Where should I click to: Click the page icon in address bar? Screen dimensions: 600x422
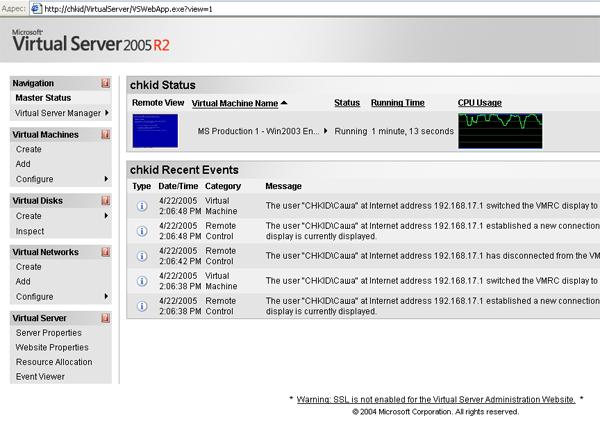click(x=35, y=8)
